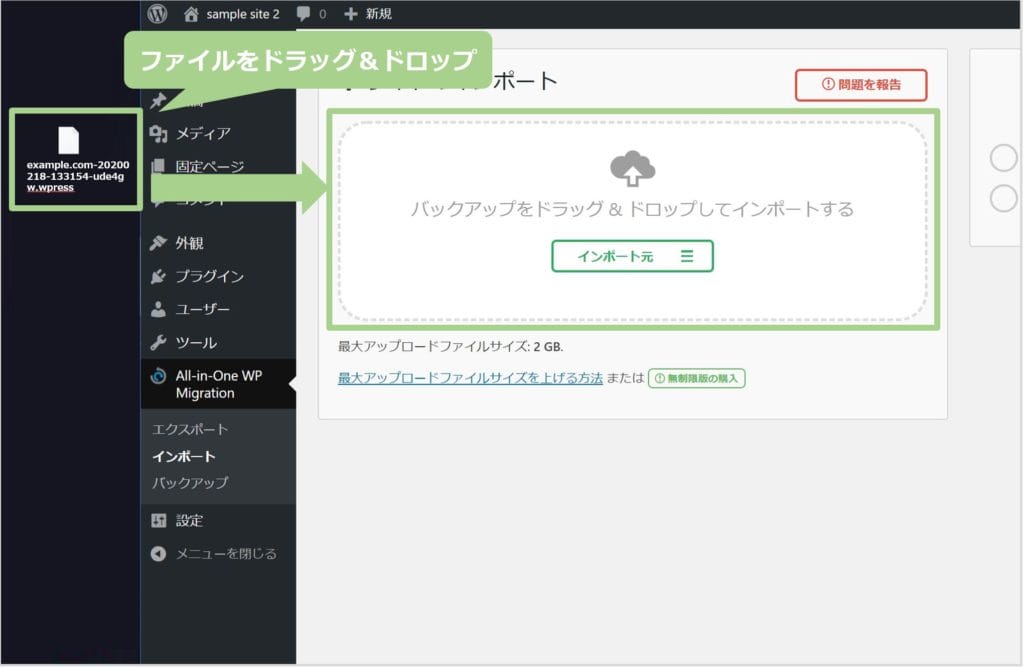The width and height of the screenshot is (1024, 668).
Task: Open the プラグイン menu
Action: click(x=210, y=276)
